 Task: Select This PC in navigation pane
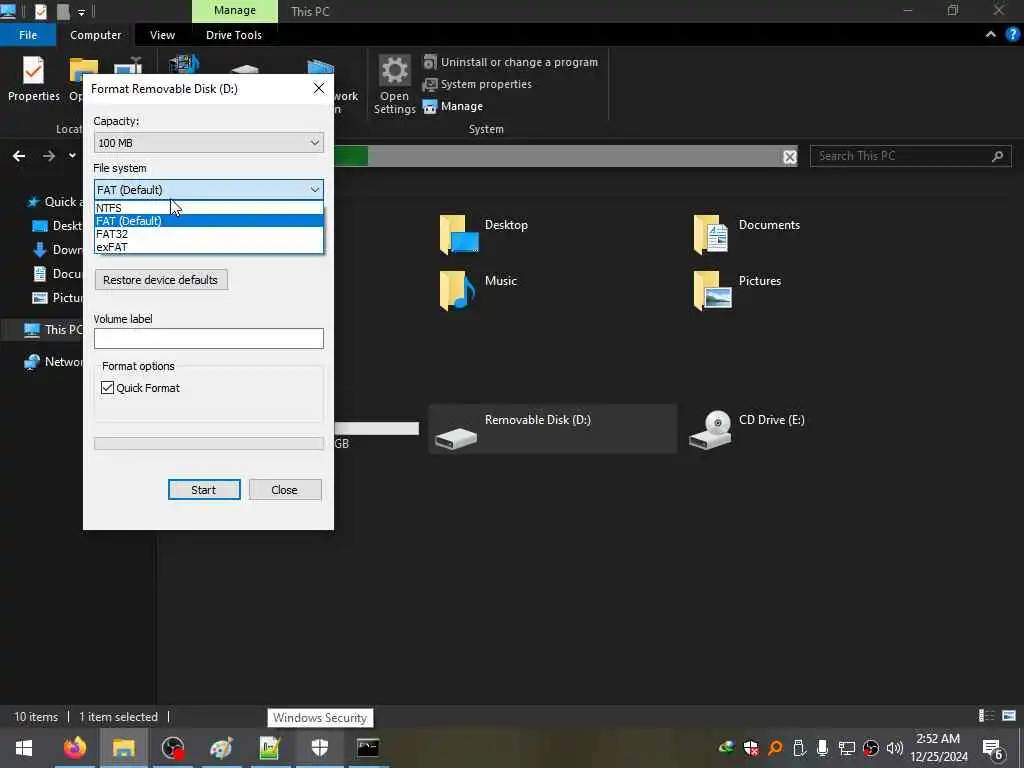(54, 330)
